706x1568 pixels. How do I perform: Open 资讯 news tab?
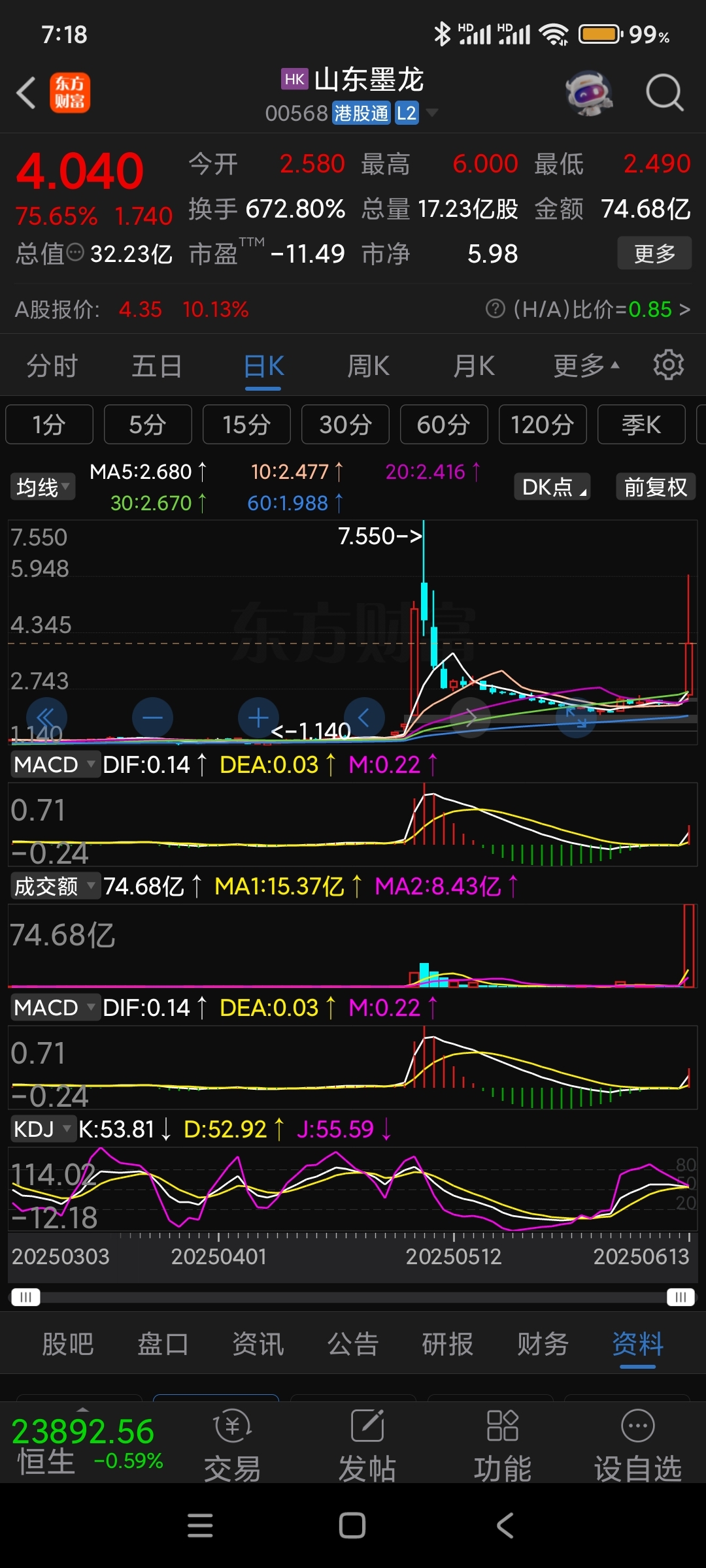tap(258, 1344)
